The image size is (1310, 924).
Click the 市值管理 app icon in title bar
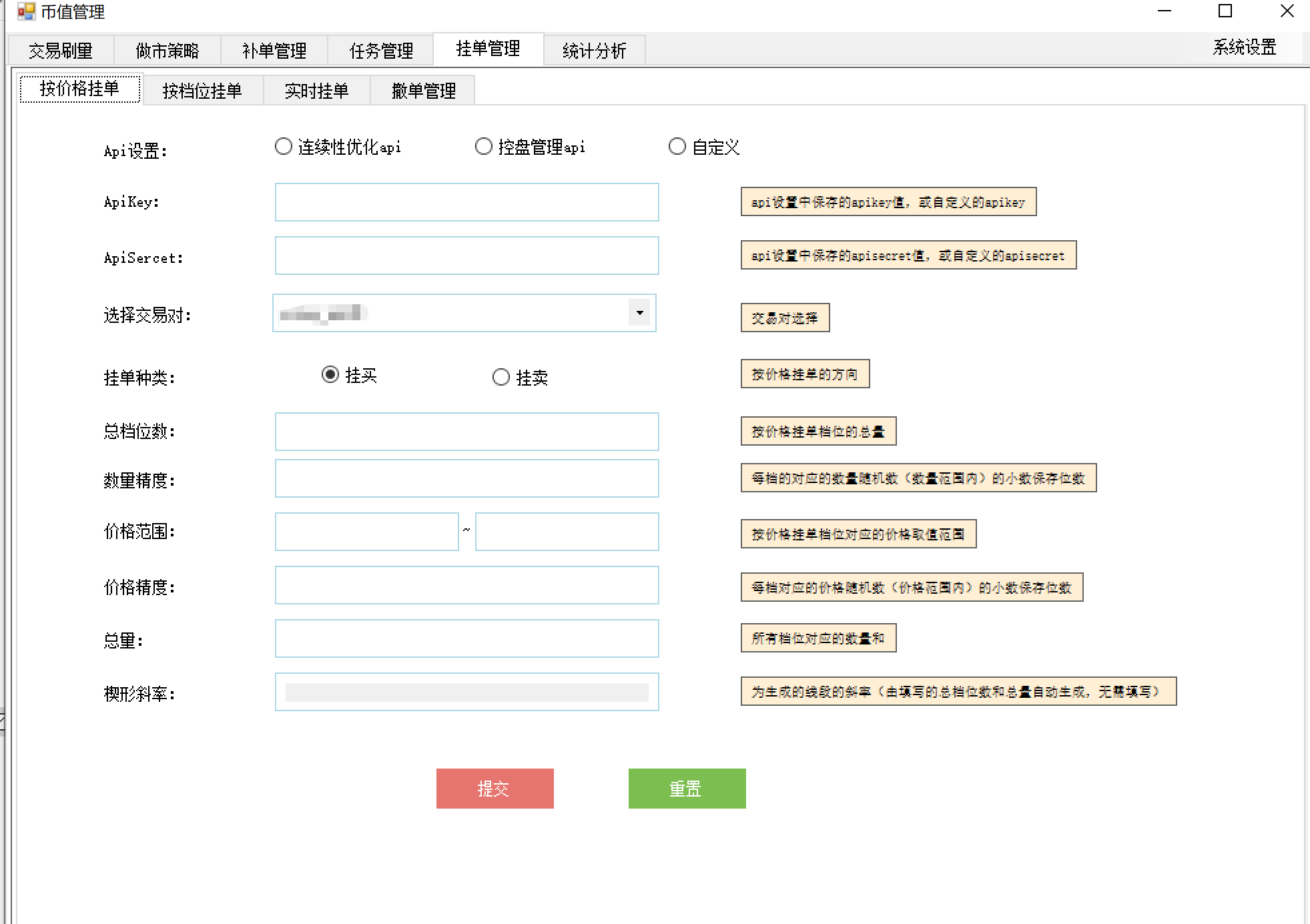26,11
